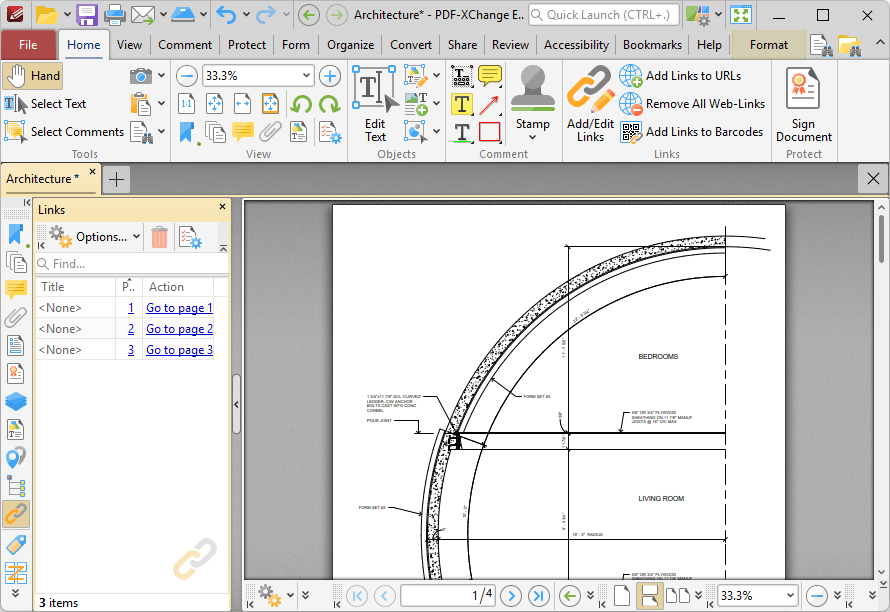
Task: Rotate the view counter-clockwise
Action: coord(301,104)
